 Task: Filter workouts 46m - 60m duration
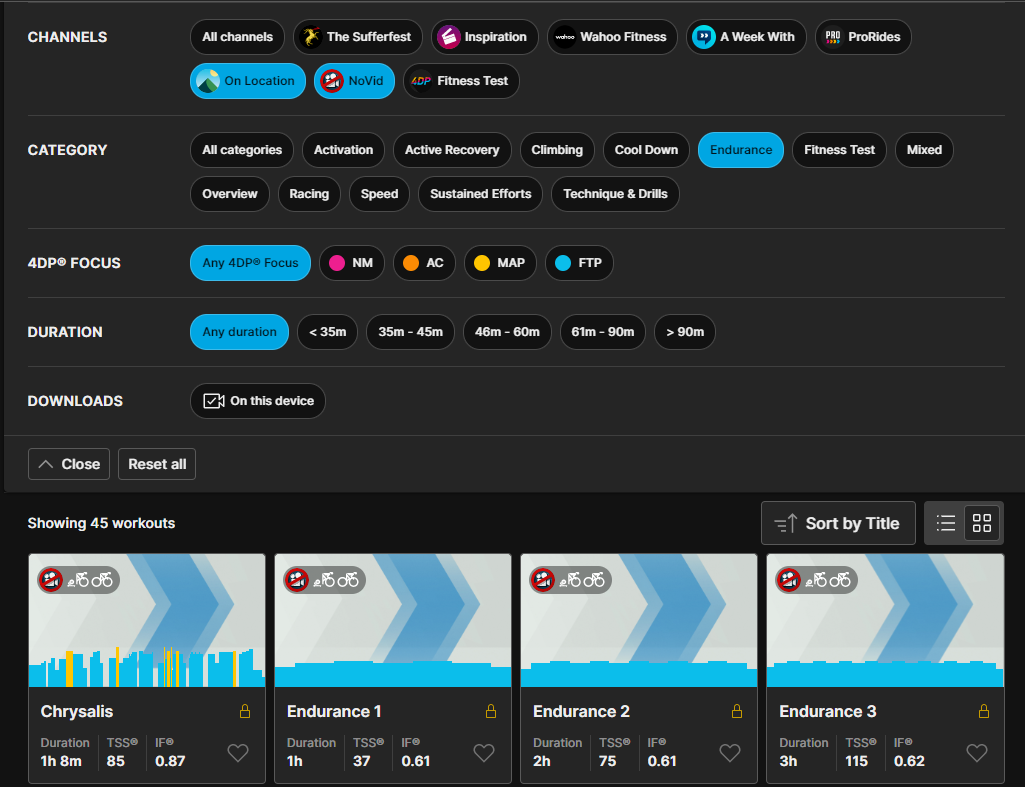click(x=507, y=332)
